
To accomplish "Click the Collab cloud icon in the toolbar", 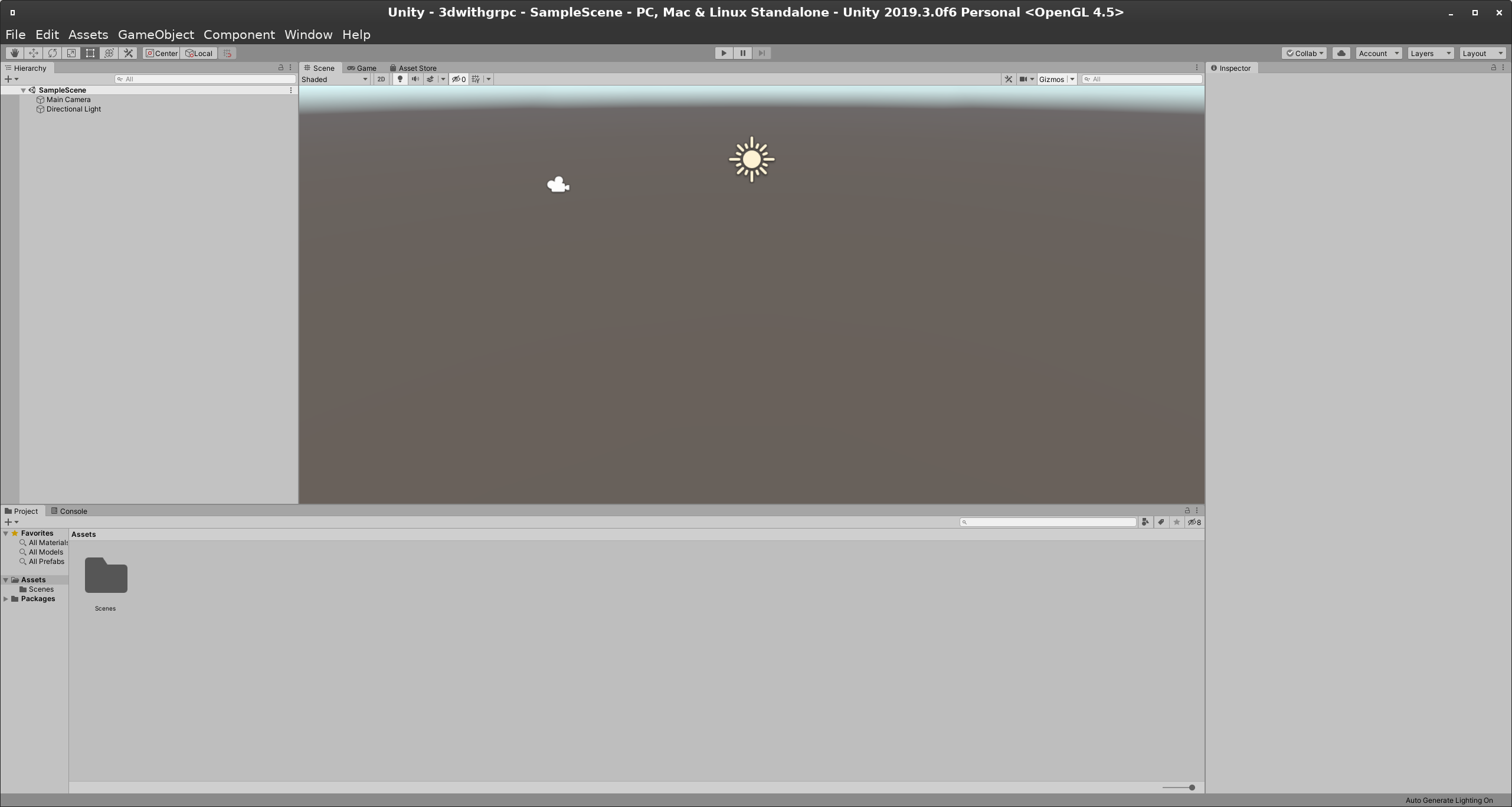I will click(1341, 53).
